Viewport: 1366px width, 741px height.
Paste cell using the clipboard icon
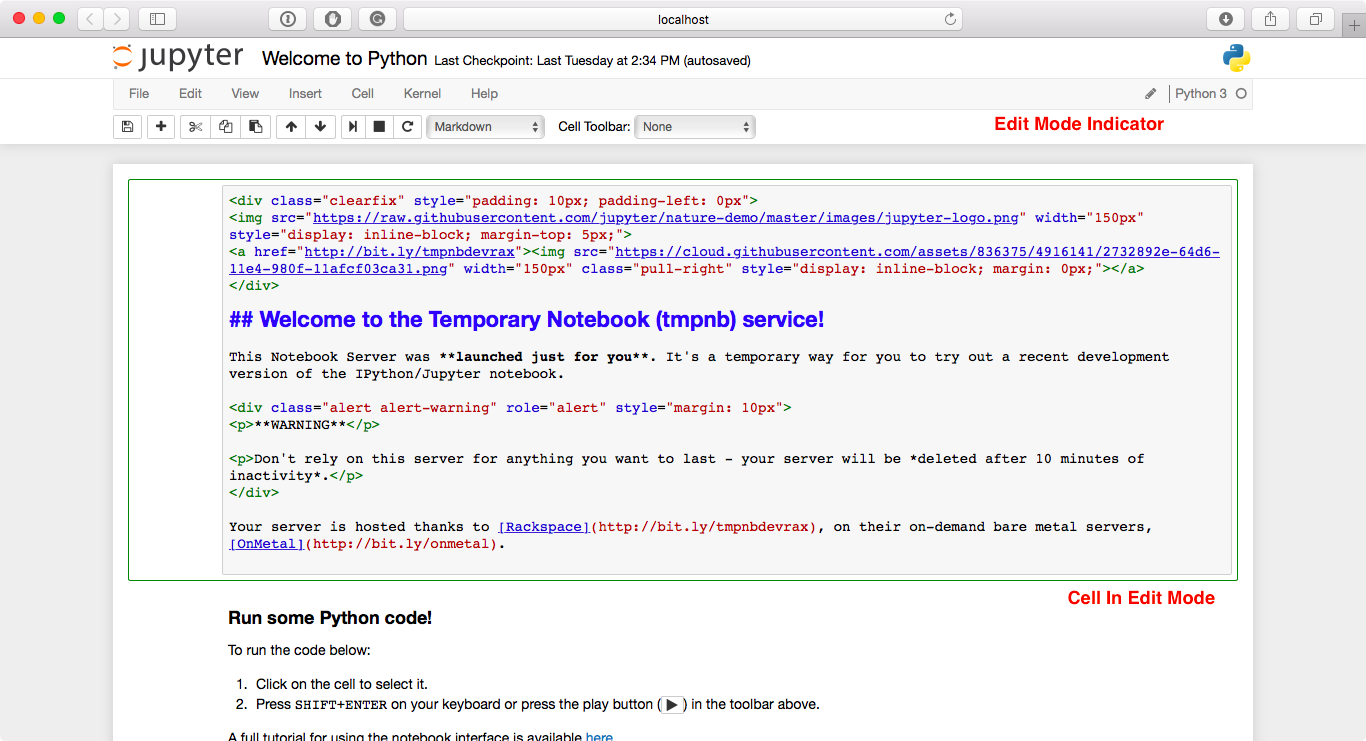pyautogui.click(x=256, y=127)
